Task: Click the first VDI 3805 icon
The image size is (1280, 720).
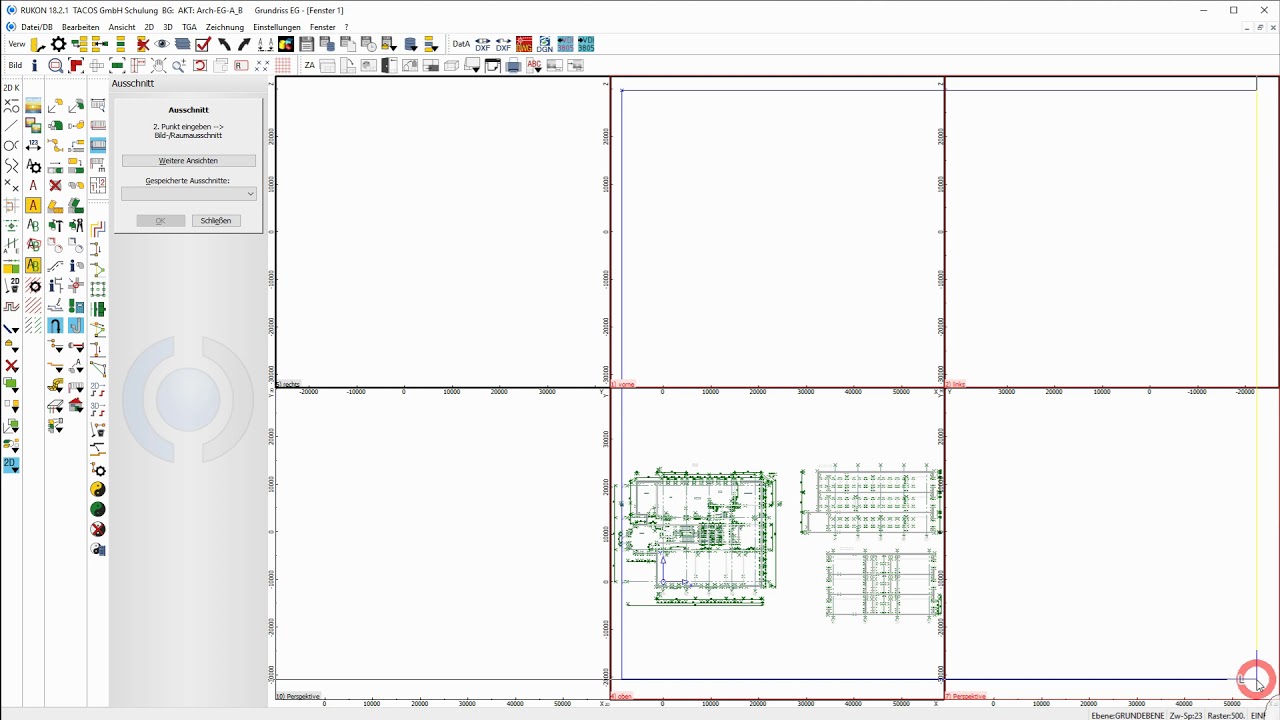Action: (565, 44)
